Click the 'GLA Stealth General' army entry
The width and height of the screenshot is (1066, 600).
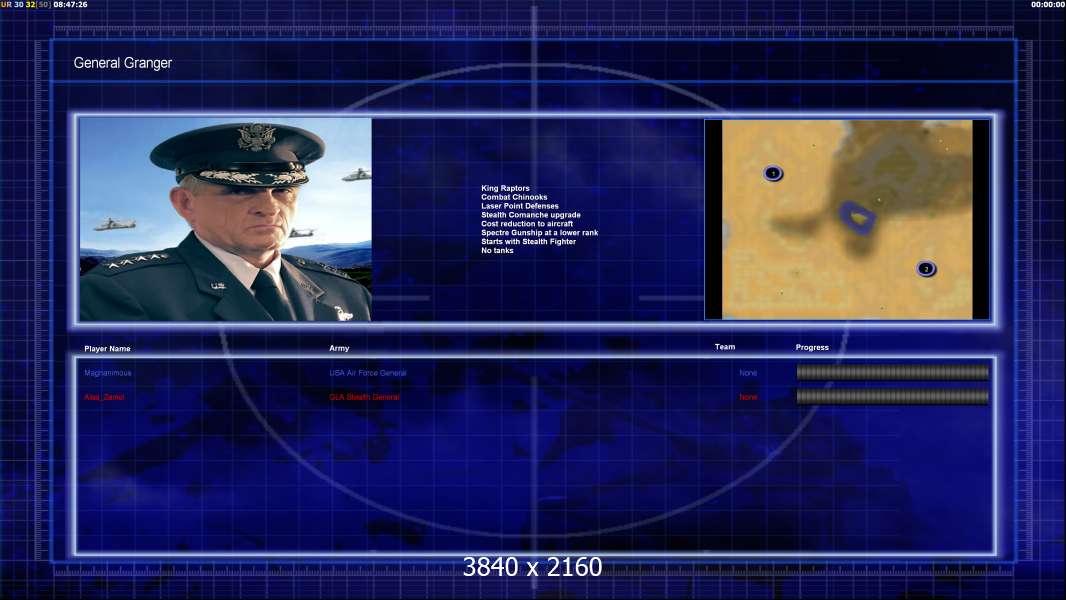[364, 397]
